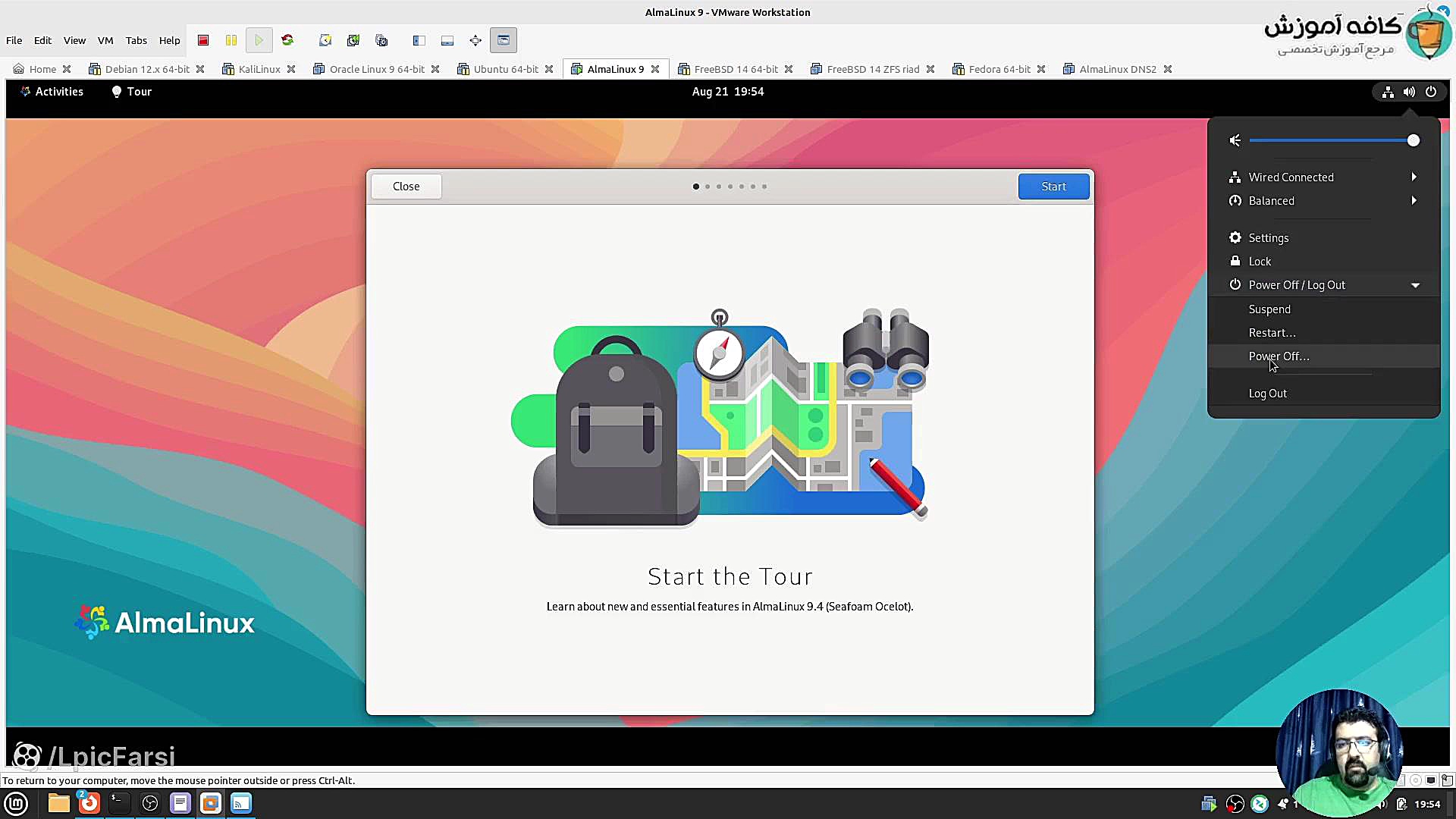The height and width of the screenshot is (819, 1456).
Task: Click the volume slider handle
Action: point(1414,140)
